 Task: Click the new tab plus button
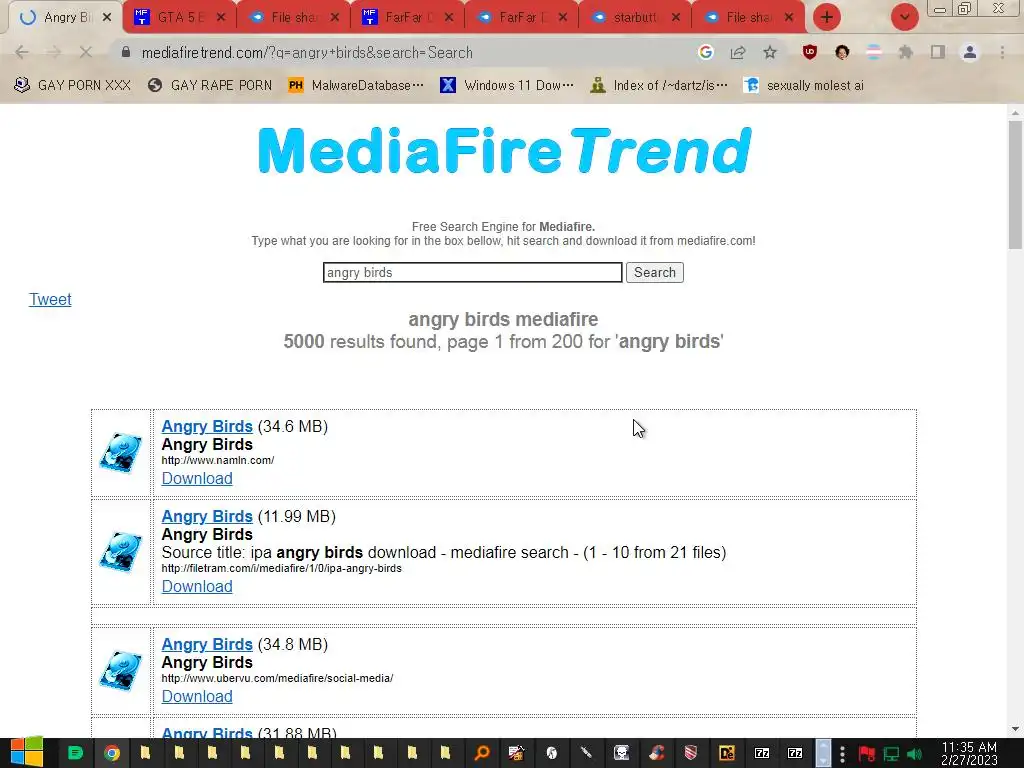tap(826, 17)
